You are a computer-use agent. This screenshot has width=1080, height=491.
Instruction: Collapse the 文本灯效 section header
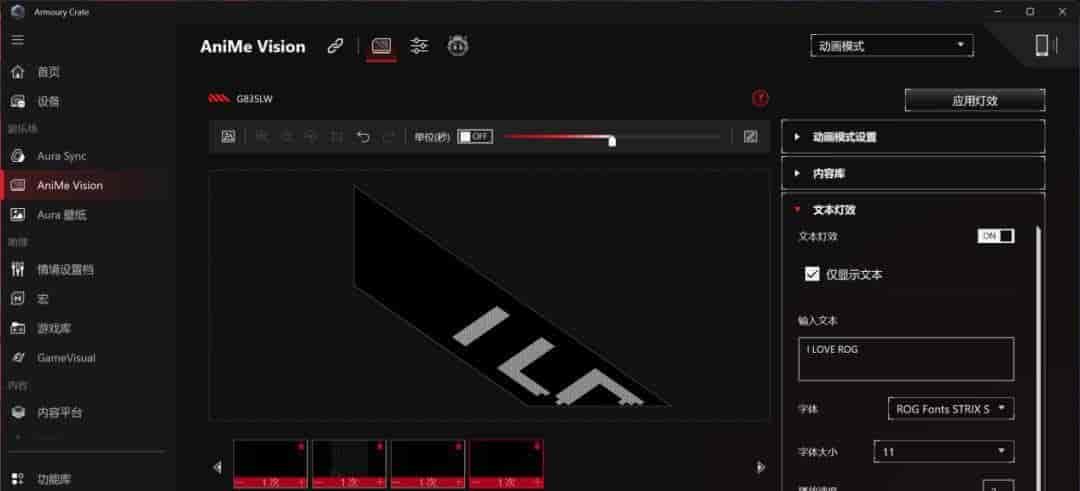click(x=913, y=210)
